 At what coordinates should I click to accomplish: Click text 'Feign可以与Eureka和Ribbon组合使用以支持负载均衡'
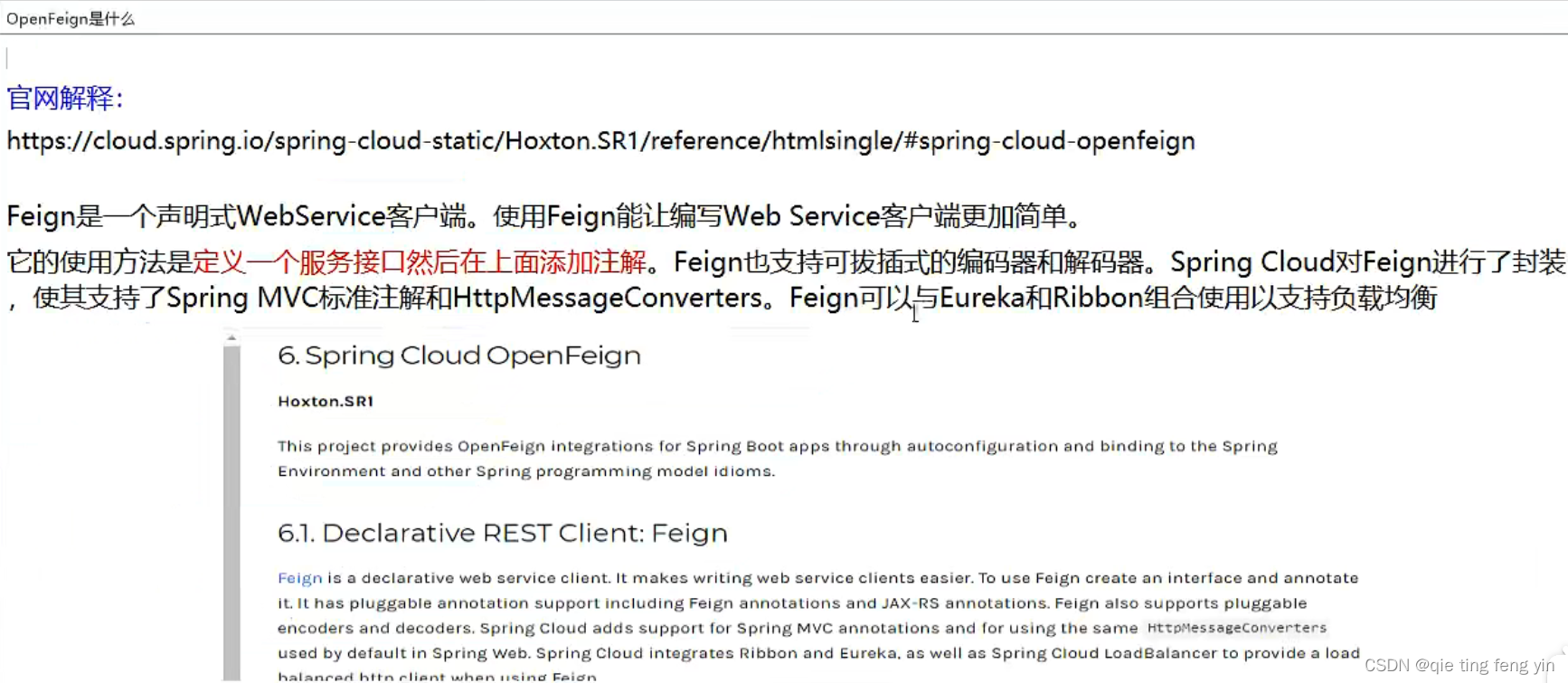[x=1113, y=299]
